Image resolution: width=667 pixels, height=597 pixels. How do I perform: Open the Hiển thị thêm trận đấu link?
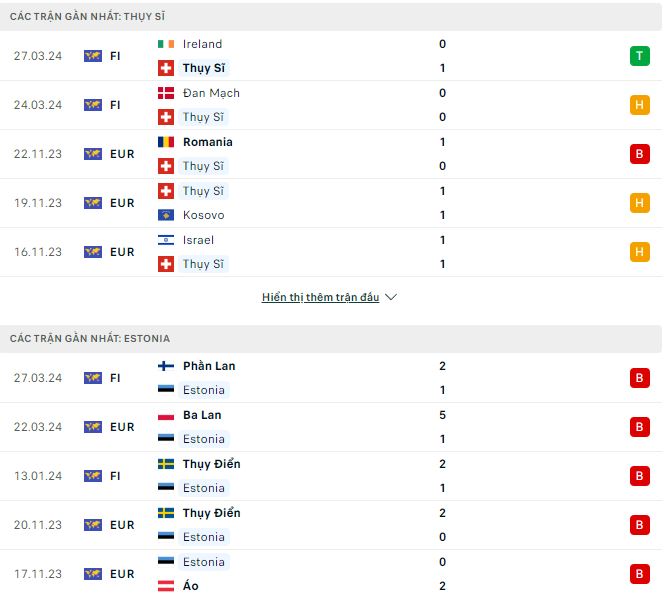click(320, 297)
